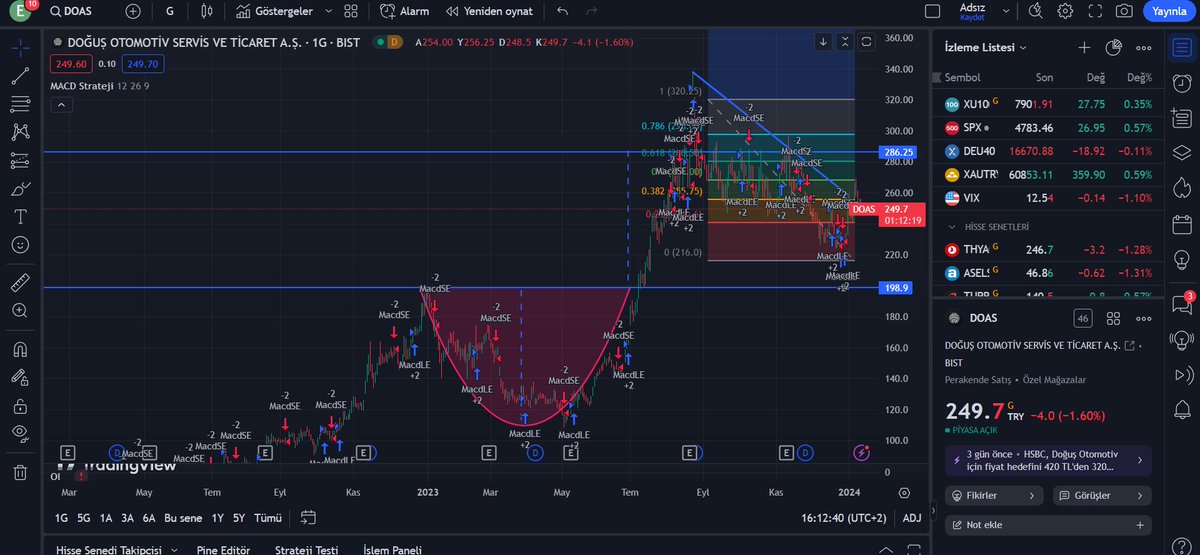Toggle magnet mode for drawings

20,350
